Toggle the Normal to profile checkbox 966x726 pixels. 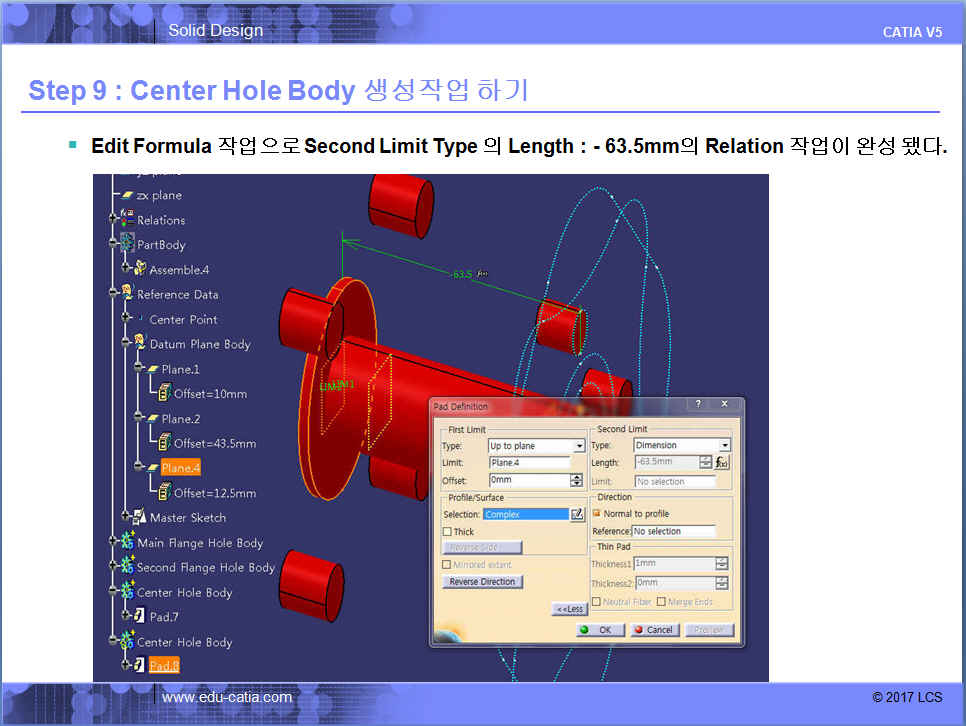[596, 514]
